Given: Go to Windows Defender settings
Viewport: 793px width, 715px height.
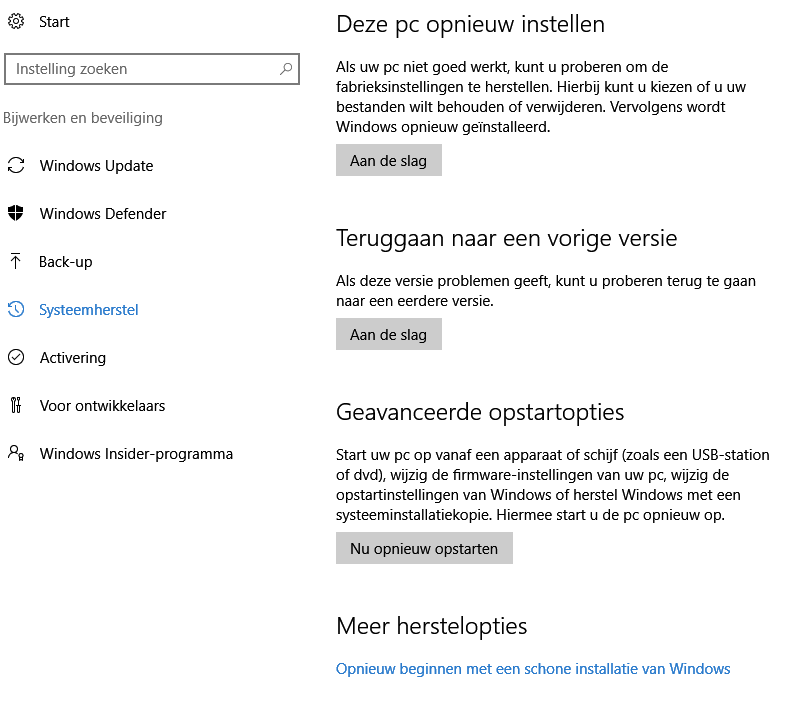Looking at the screenshot, I should (x=103, y=214).
